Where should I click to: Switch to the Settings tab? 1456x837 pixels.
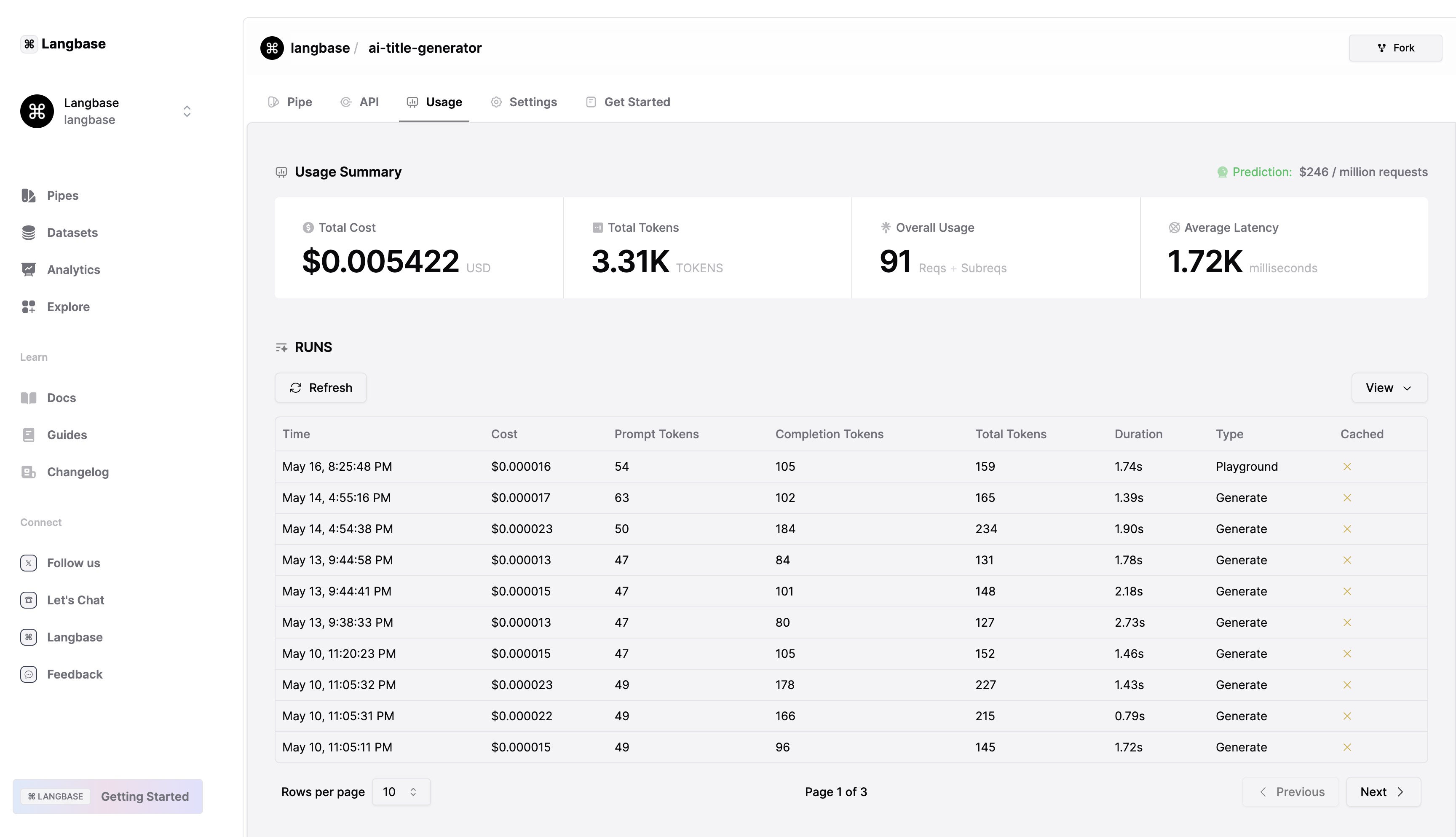click(x=523, y=102)
